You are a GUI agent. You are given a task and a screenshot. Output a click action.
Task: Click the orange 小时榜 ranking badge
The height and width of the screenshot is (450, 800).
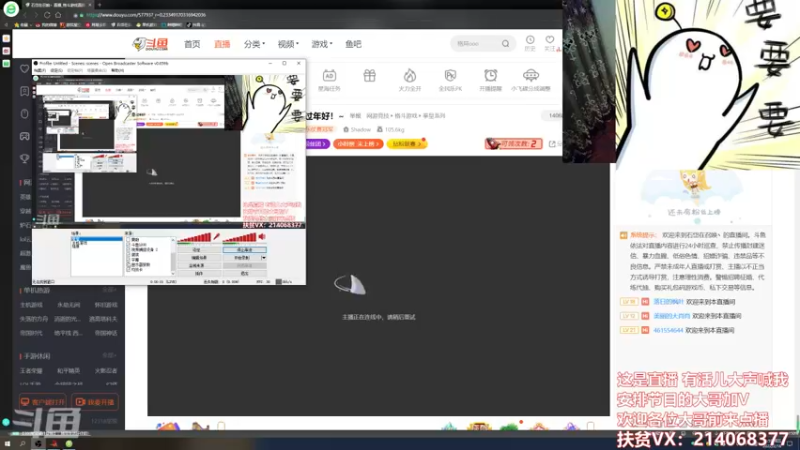click(x=358, y=144)
